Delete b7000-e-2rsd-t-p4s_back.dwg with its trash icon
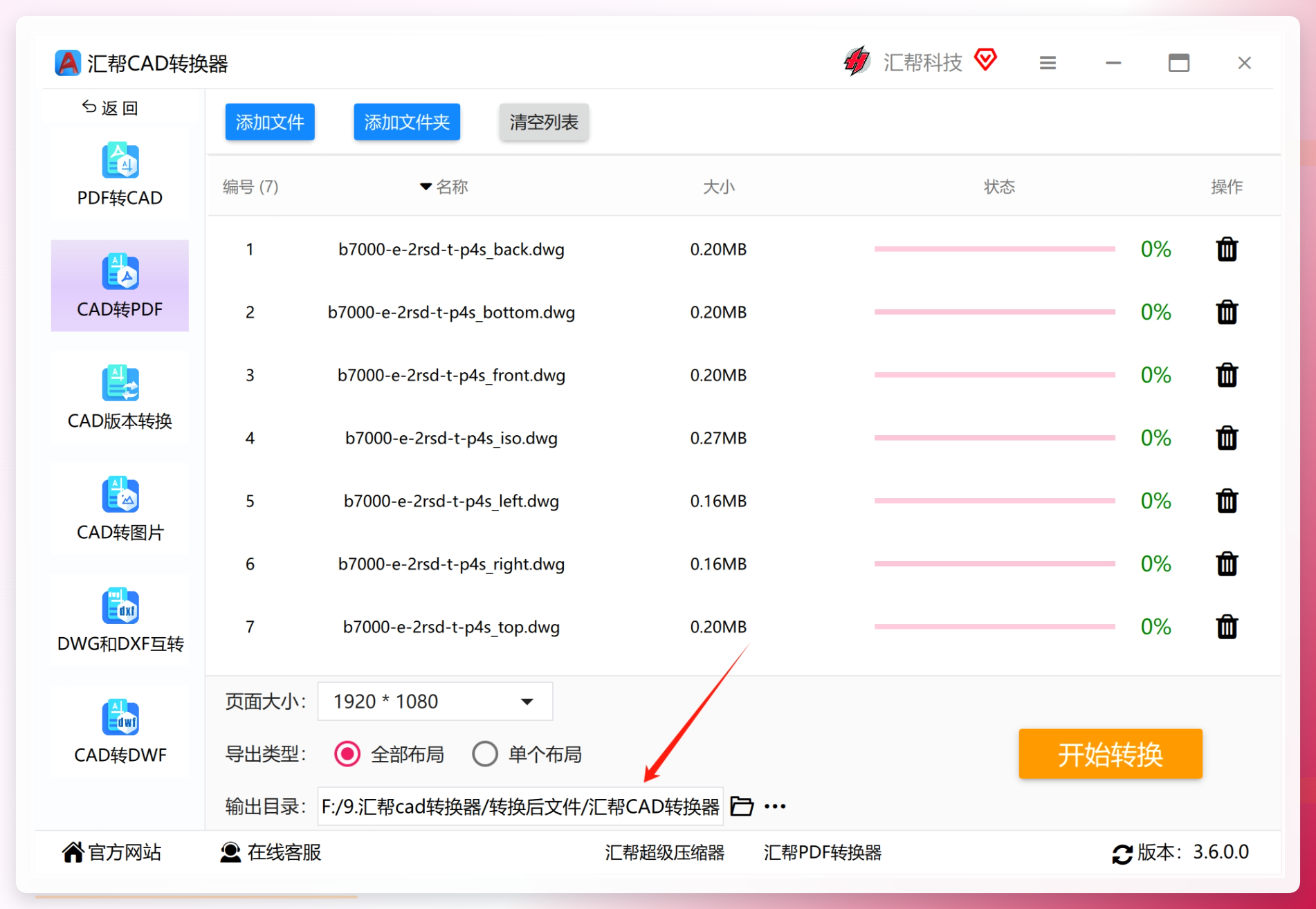Viewport: 1316px width, 909px height. [x=1227, y=249]
